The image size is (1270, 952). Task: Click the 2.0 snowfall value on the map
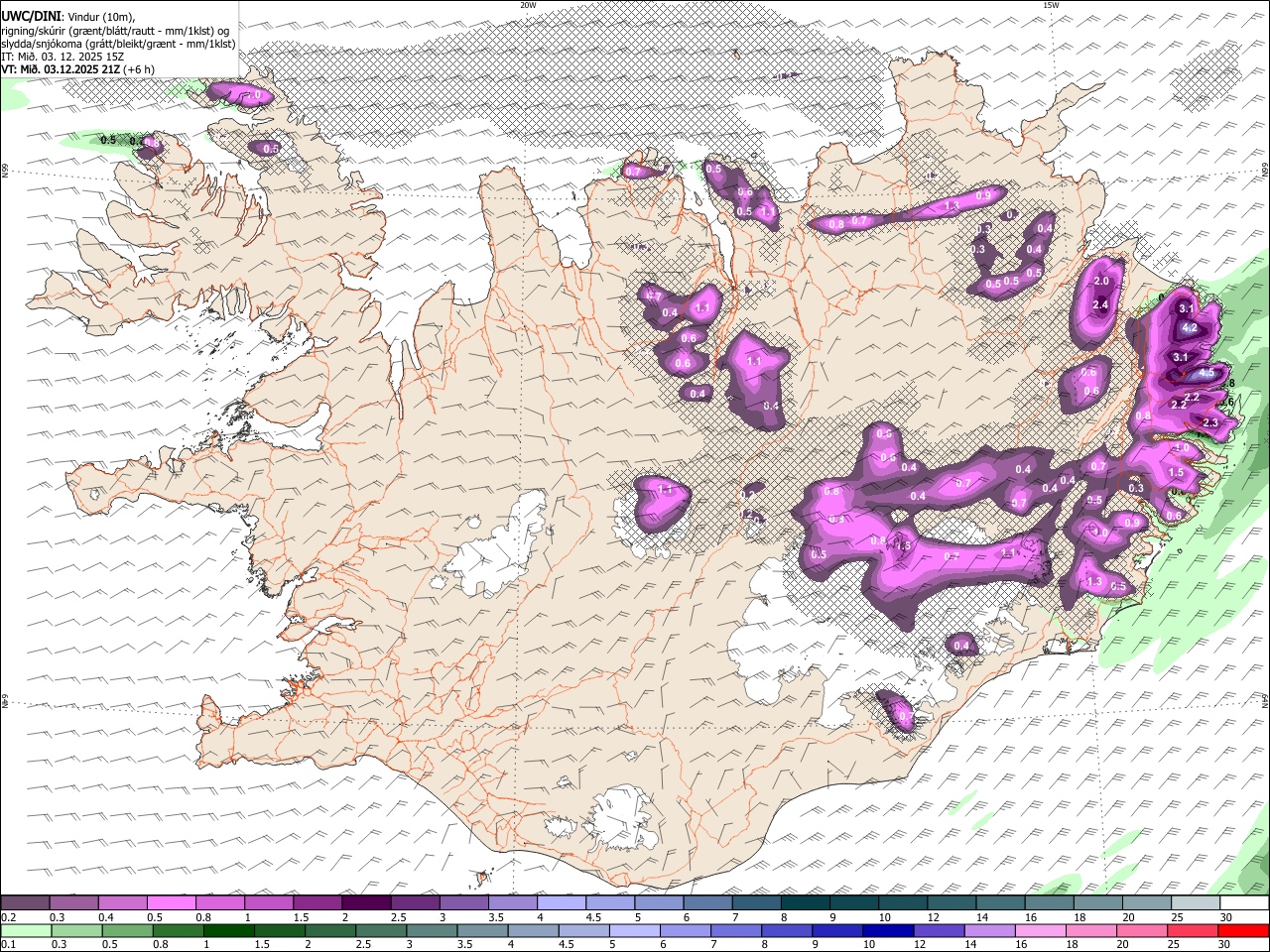[x=1100, y=281]
